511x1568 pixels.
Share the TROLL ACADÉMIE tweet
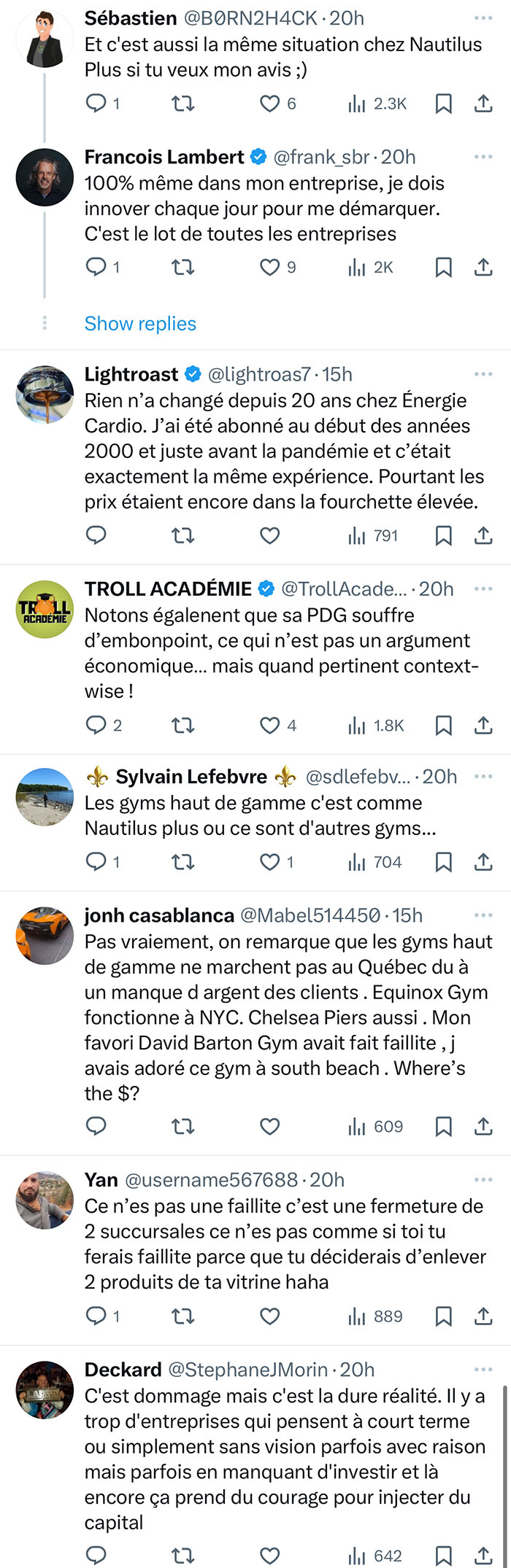click(x=483, y=725)
